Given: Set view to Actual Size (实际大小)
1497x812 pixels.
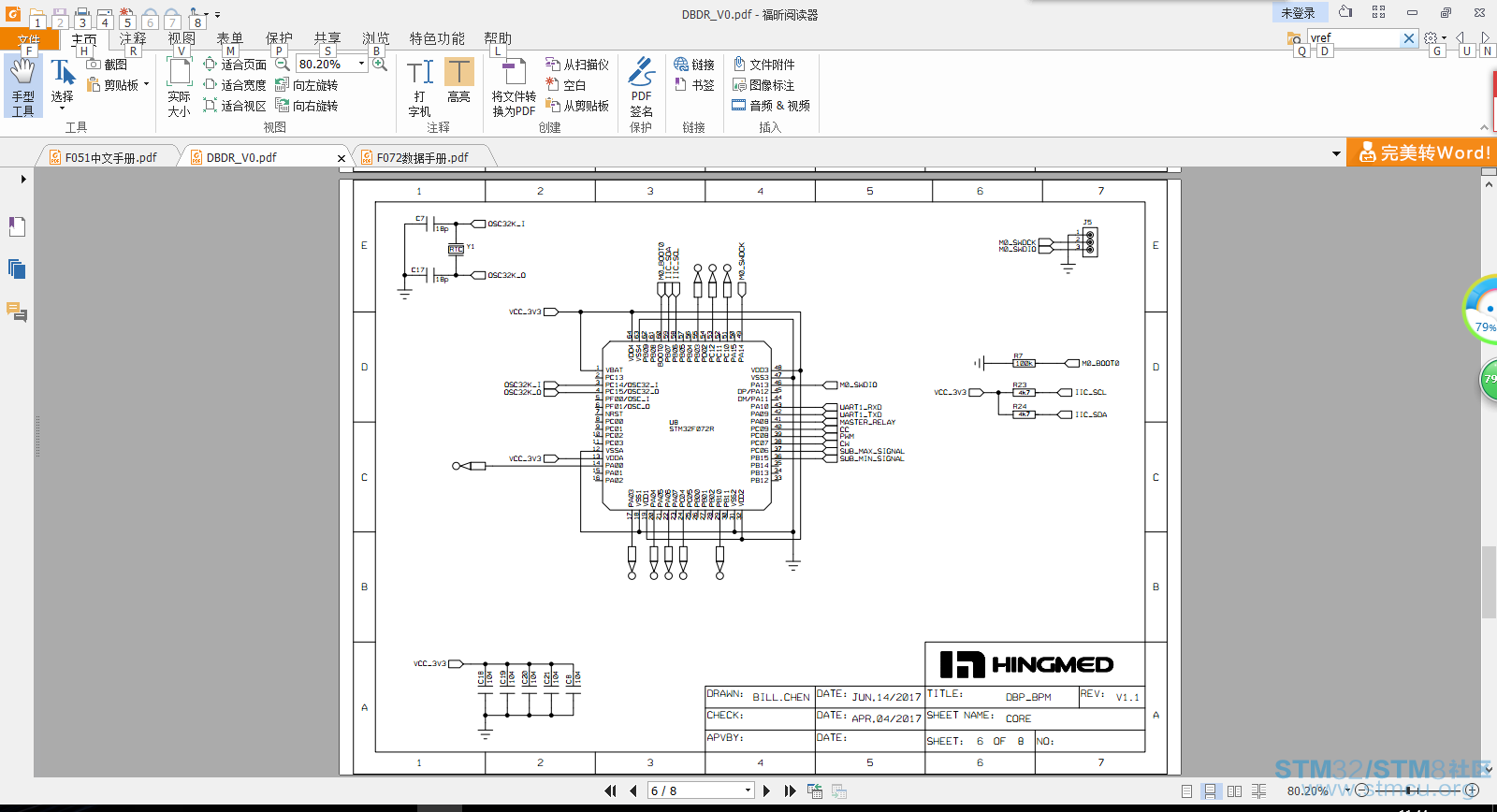Looking at the screenshot, I should [179, 87].
